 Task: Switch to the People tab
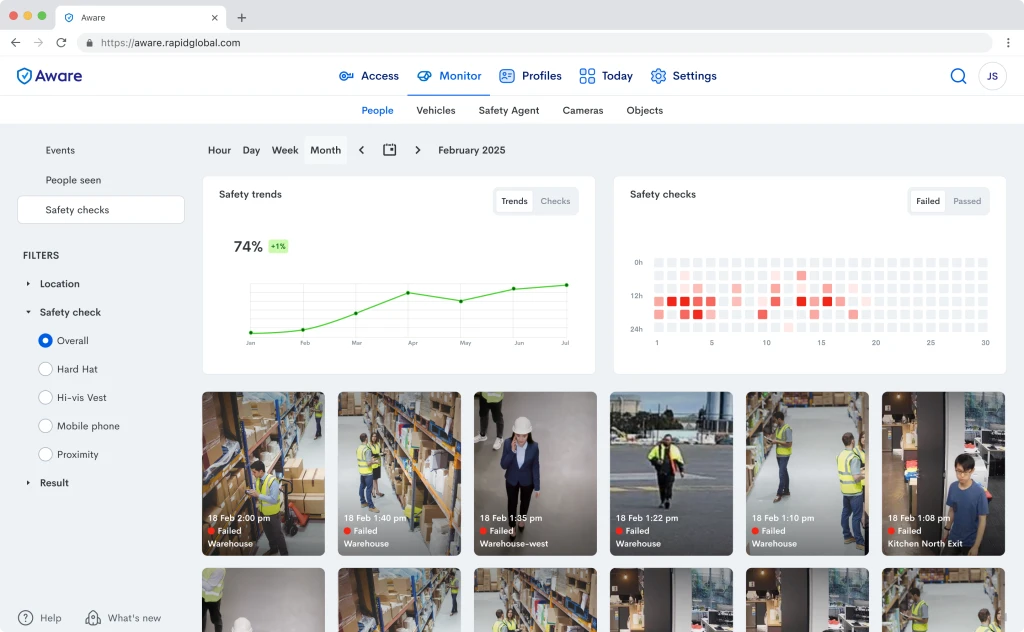[x=377, y=110]
